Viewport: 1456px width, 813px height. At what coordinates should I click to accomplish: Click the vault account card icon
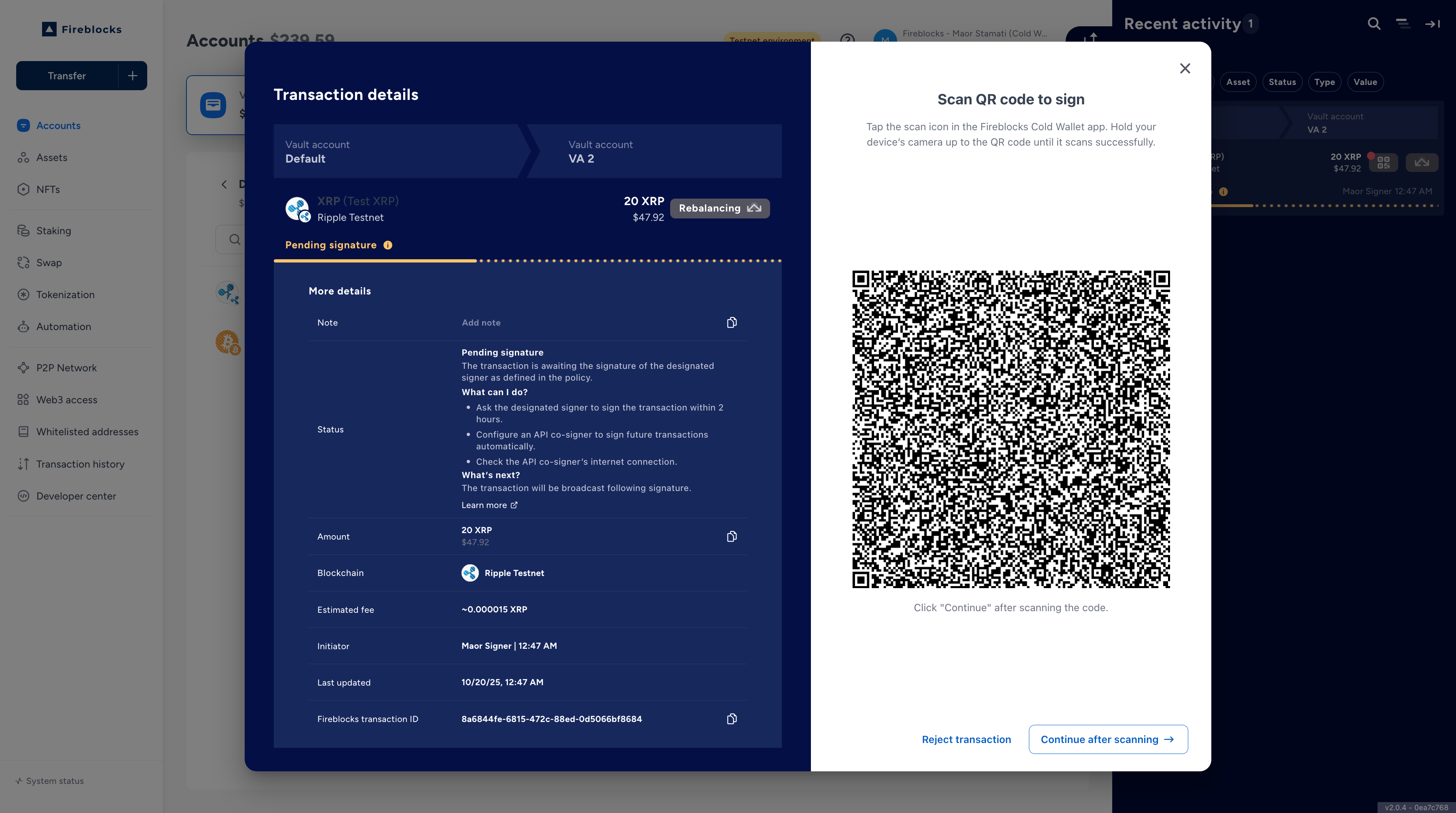pyautogui.click(x=213, y=105)
